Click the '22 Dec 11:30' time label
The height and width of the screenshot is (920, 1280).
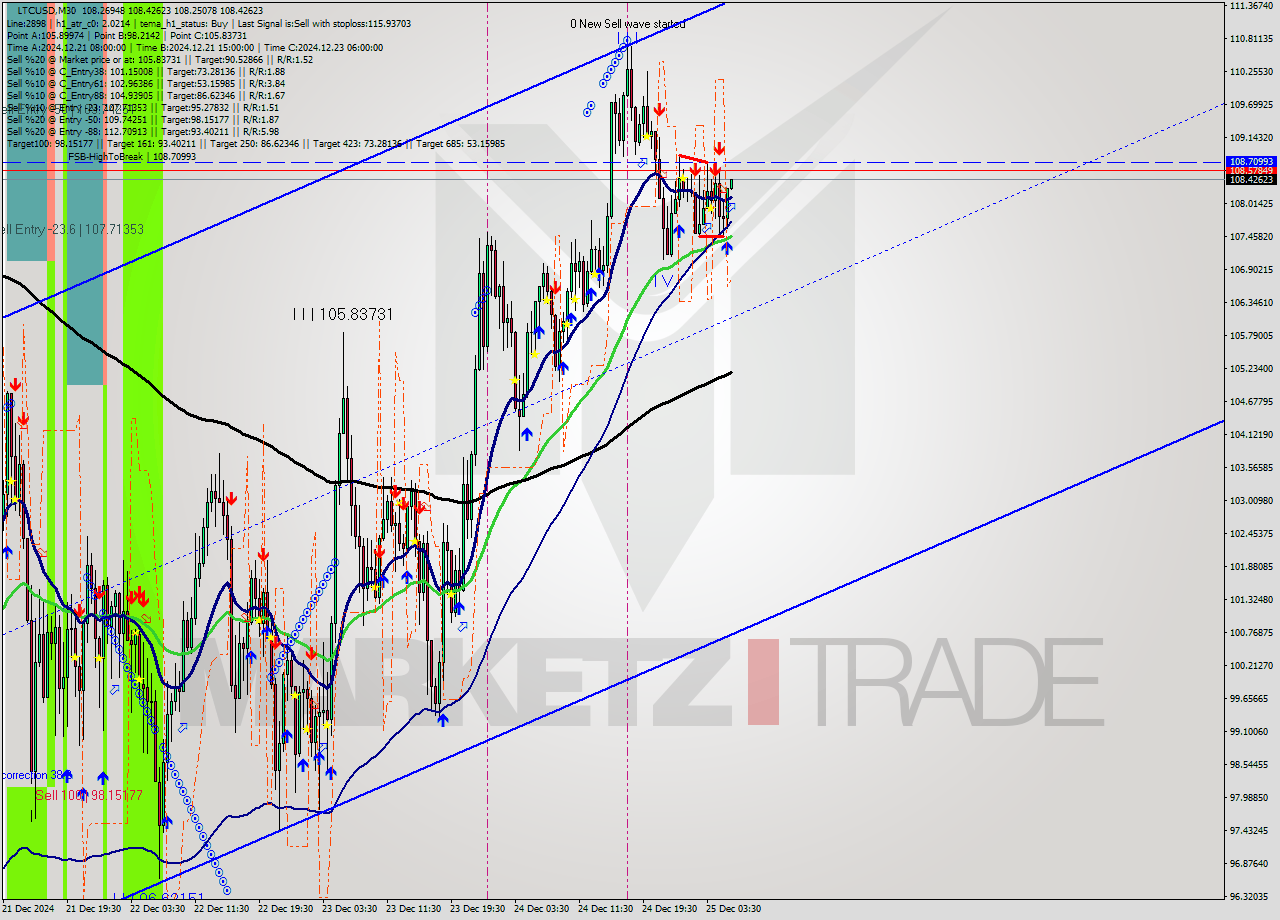click(221, 909)
